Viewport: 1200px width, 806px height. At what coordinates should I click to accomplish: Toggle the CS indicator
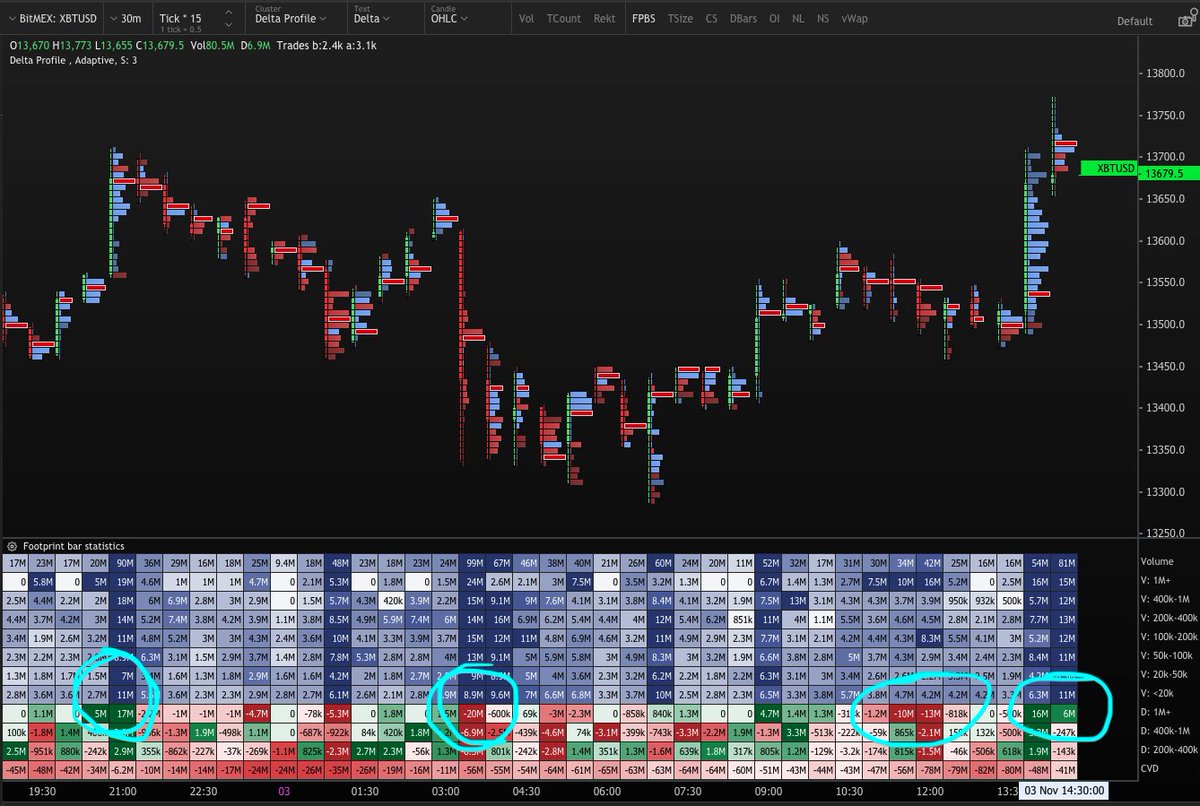pos(711,19)
